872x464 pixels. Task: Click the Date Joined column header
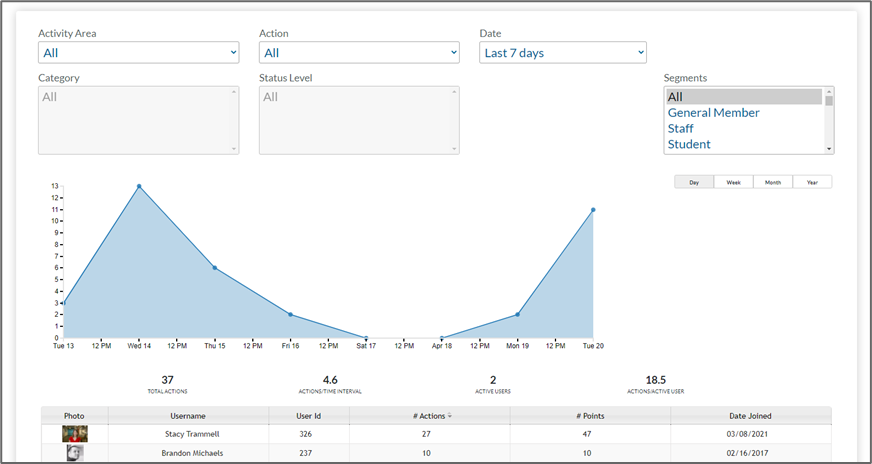748,415
